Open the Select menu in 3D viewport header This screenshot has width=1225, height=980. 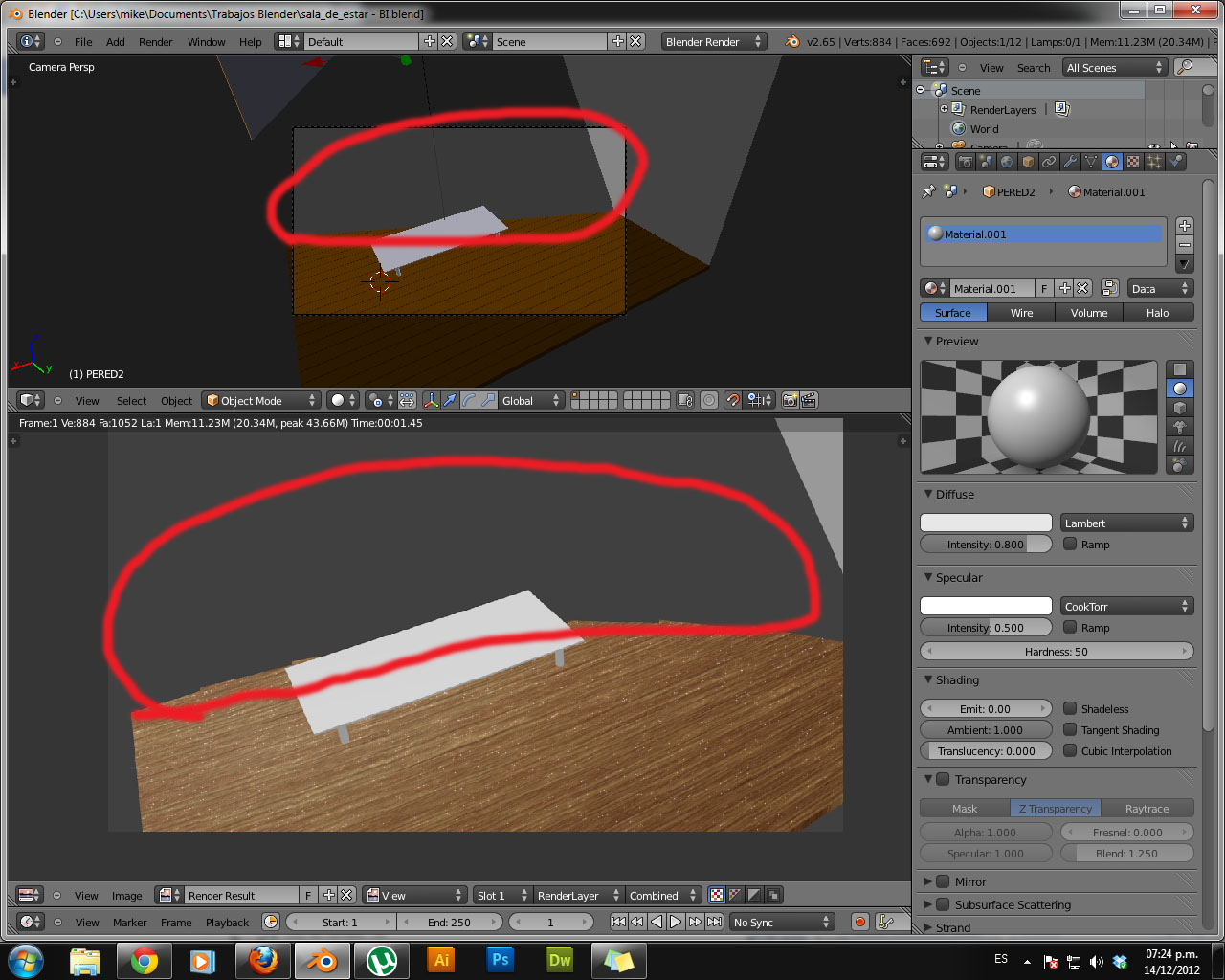click(131, 400)
